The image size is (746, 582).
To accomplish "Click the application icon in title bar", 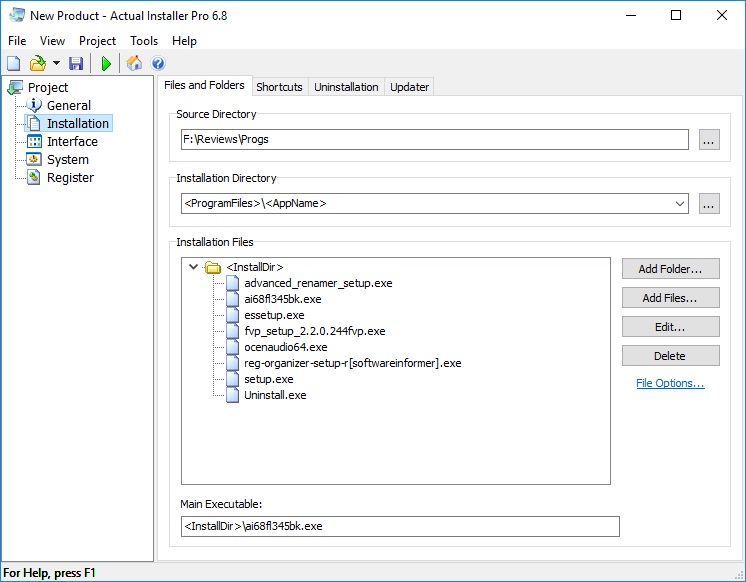I will click(17, 15).
